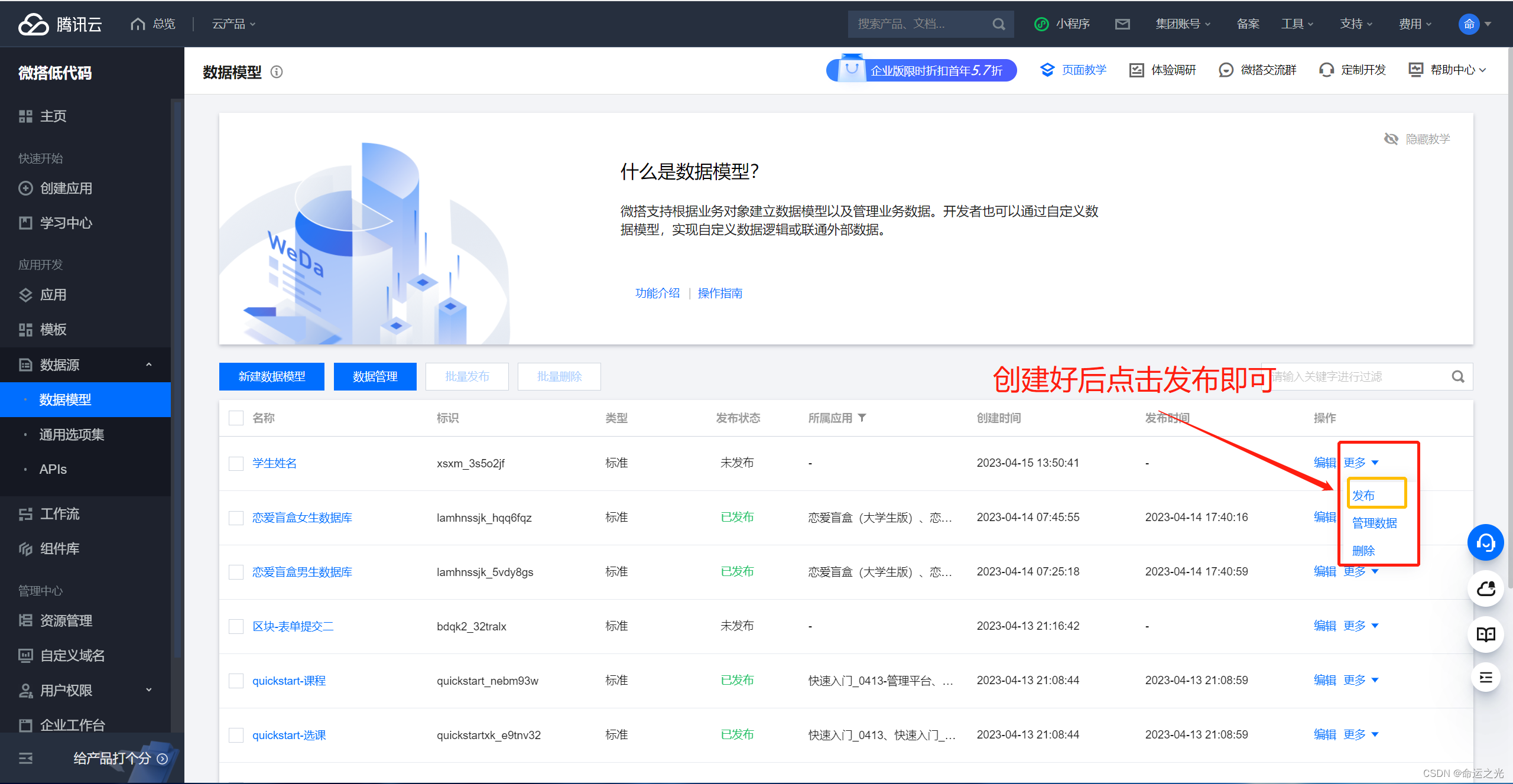
Task: Click the info icon beside 数据模型 title
Action: pos(277,72)
